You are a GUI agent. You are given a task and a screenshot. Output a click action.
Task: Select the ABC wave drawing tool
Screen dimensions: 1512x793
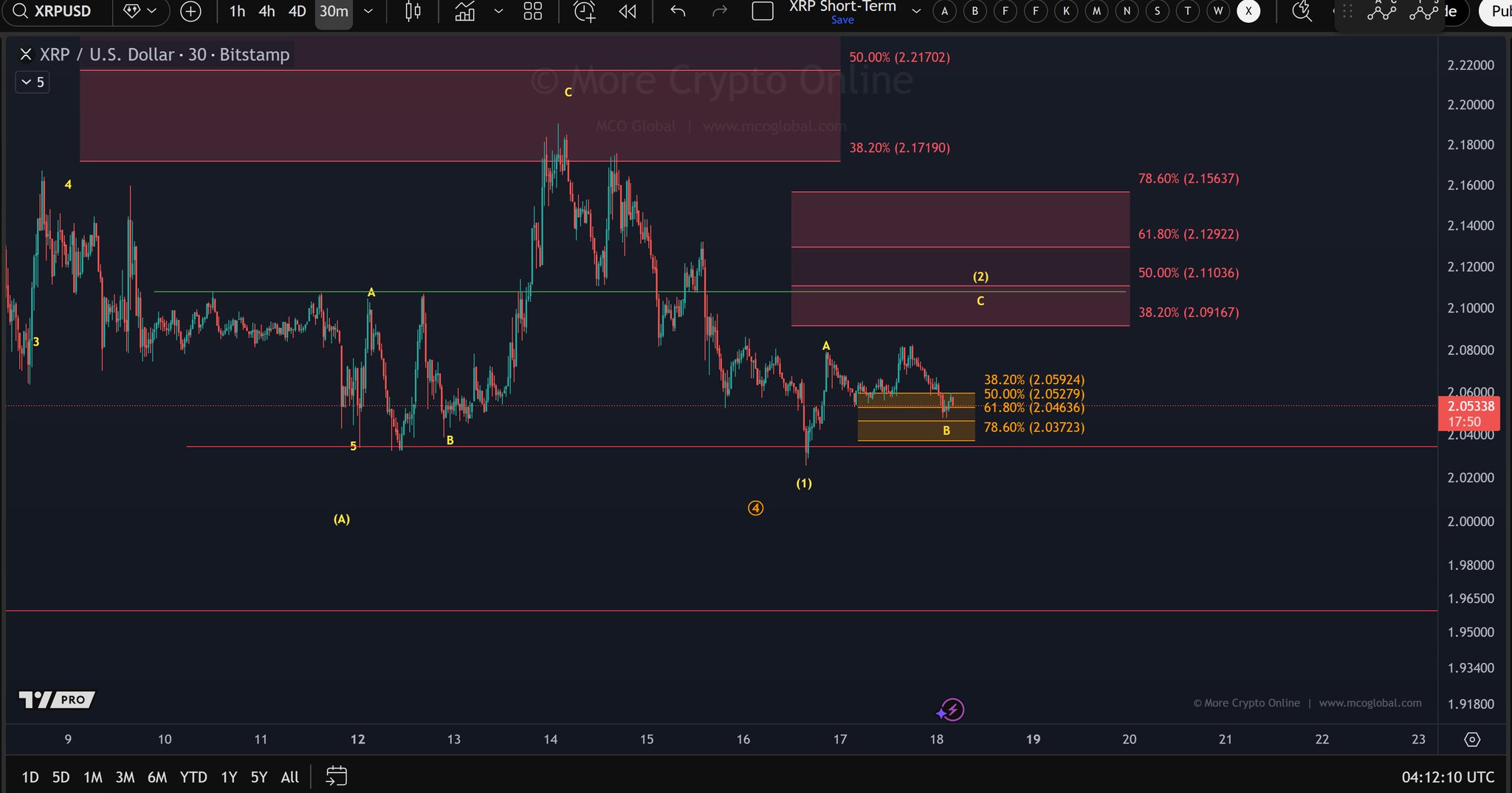1381,11
